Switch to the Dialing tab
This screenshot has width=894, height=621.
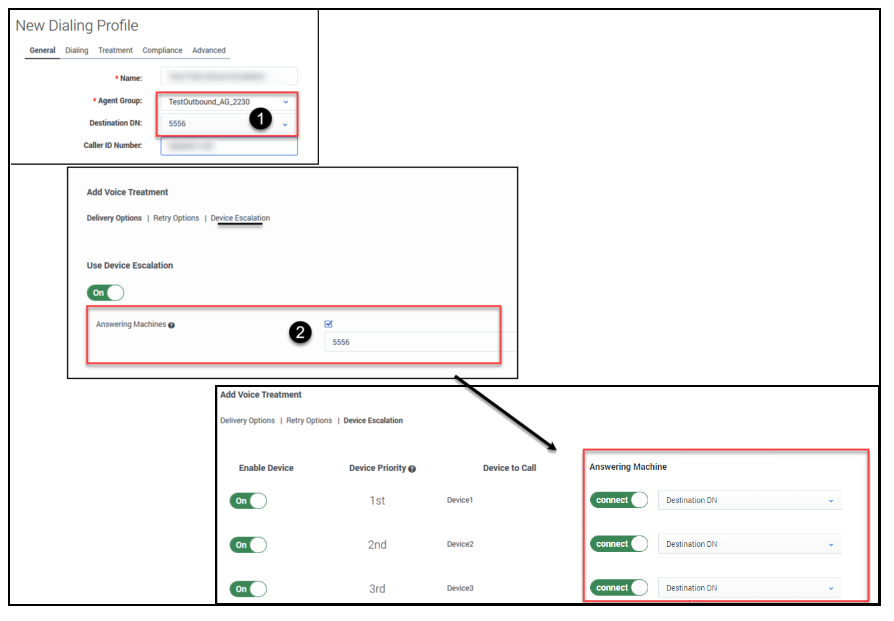(x=77, y=51)
